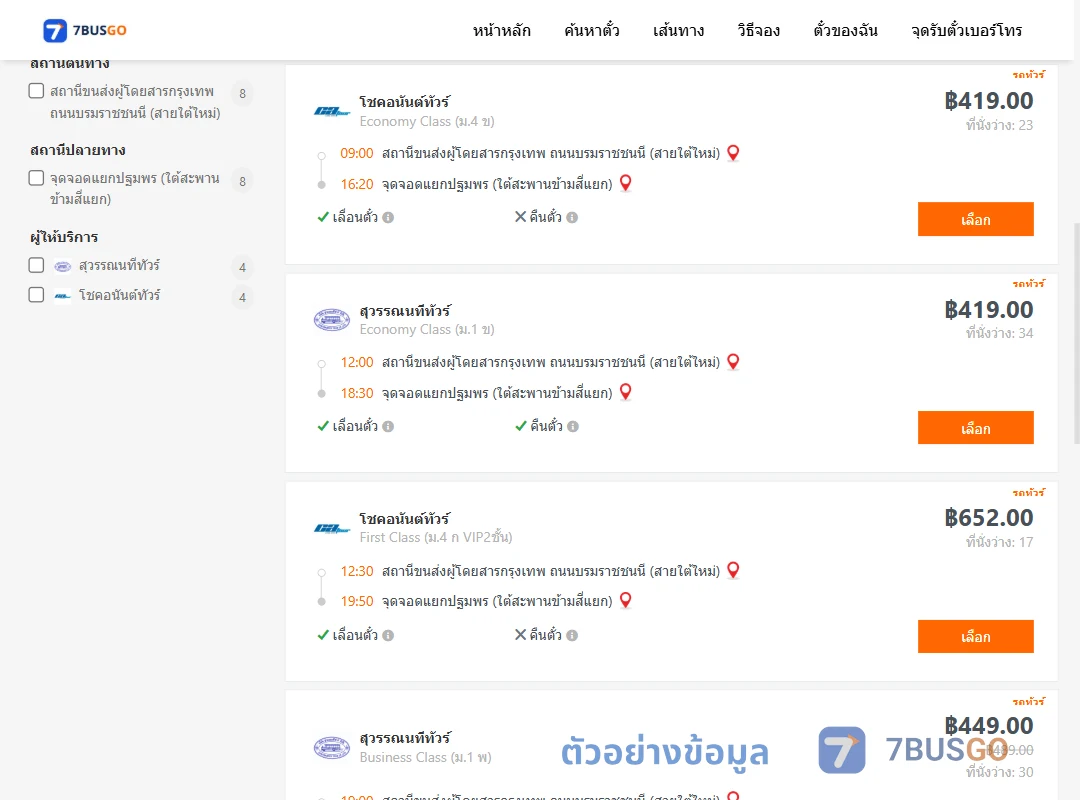This screenshot has width=1080, height=800.
Task: Click price ฿419.00 on the 09:00 trip
Action: 988,101
